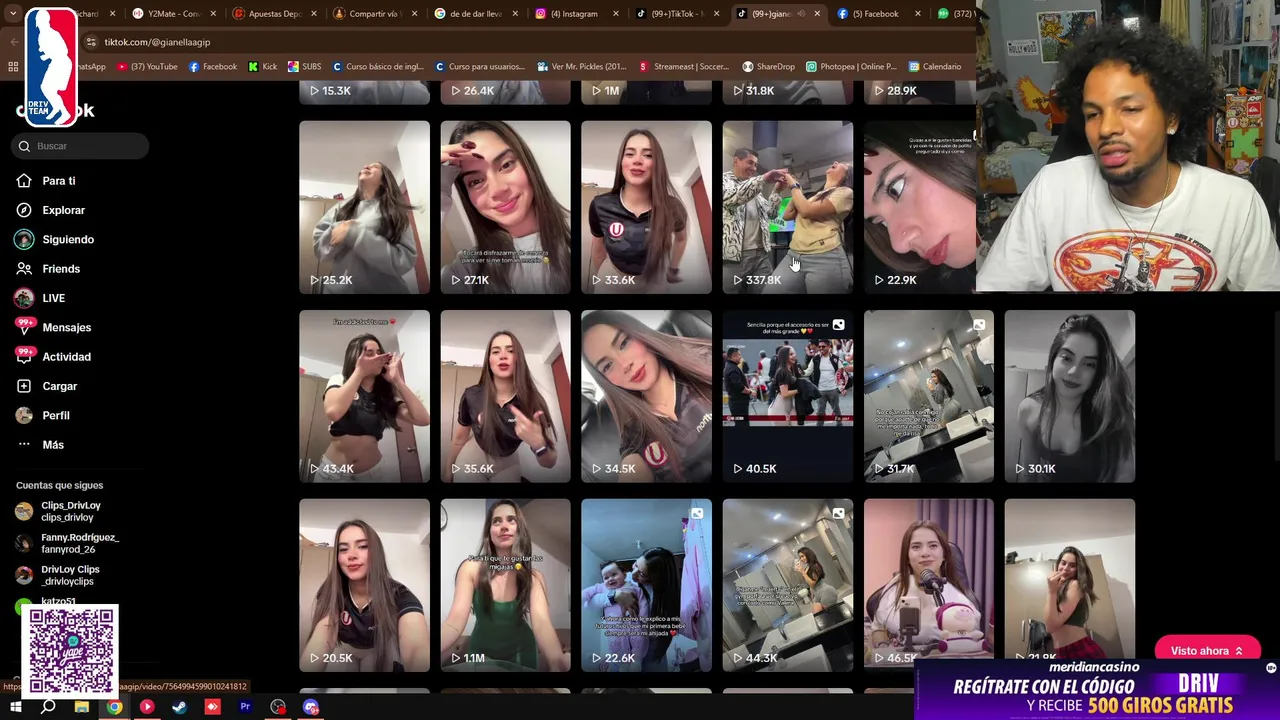Open the Explorar compass icon
Screen dimensions: 1280x720
point(24,210)
